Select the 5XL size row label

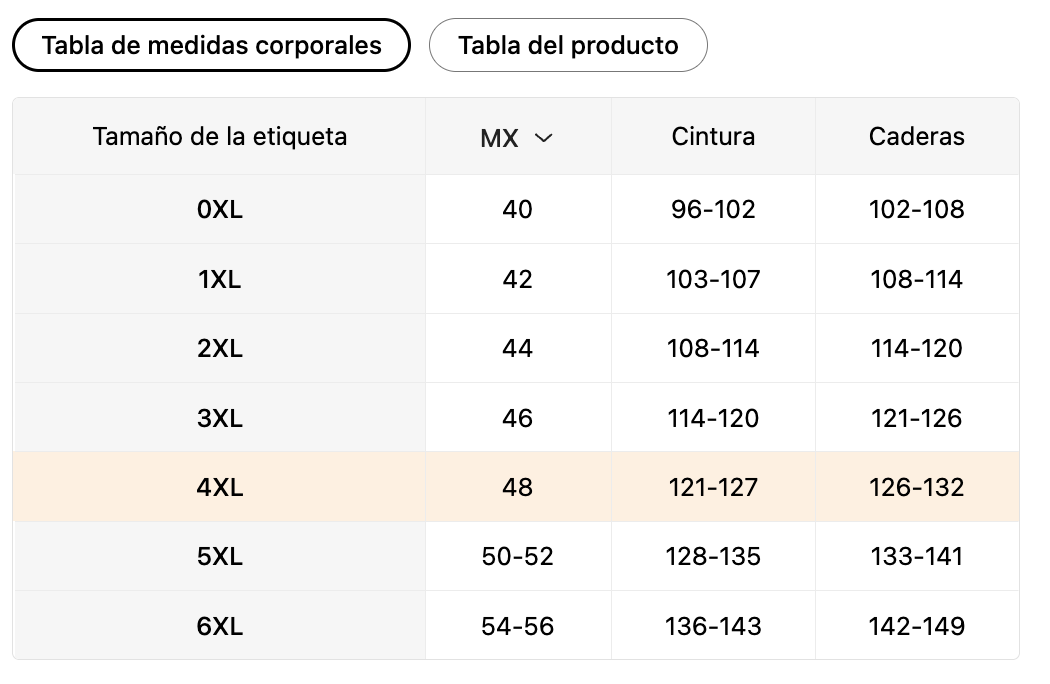point(220,557)
